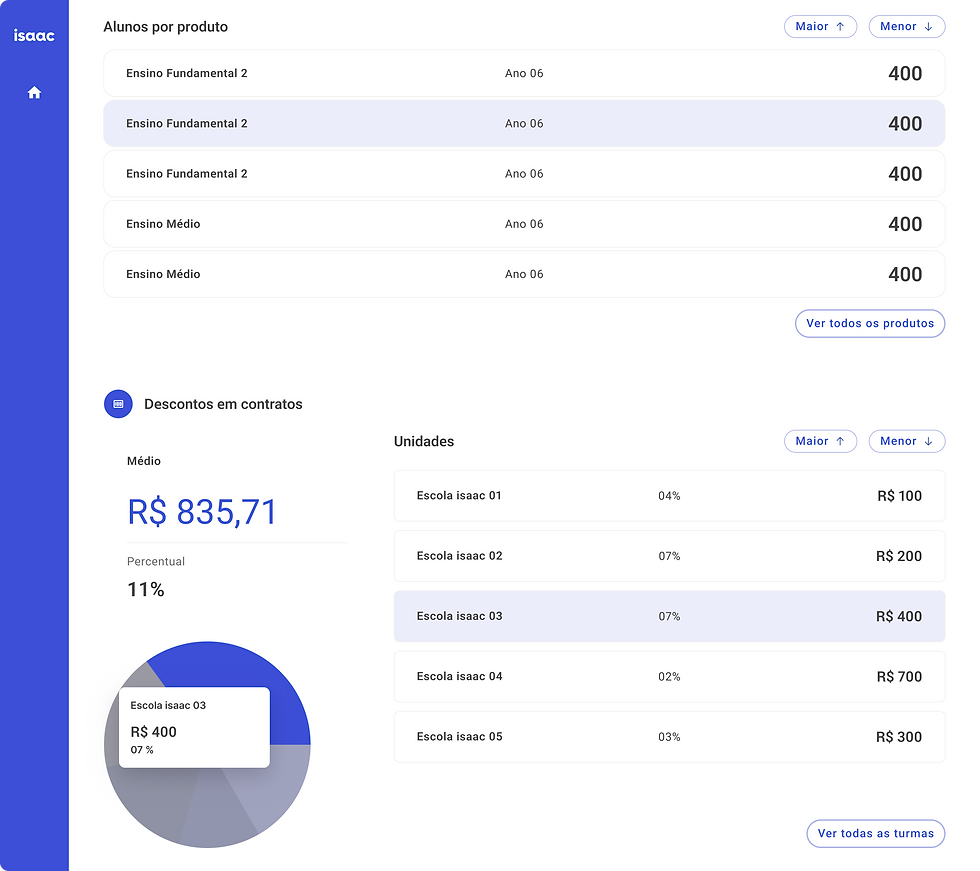Click the round Descontos em contratos icon
980x871 pixels.
coord(118,404)
